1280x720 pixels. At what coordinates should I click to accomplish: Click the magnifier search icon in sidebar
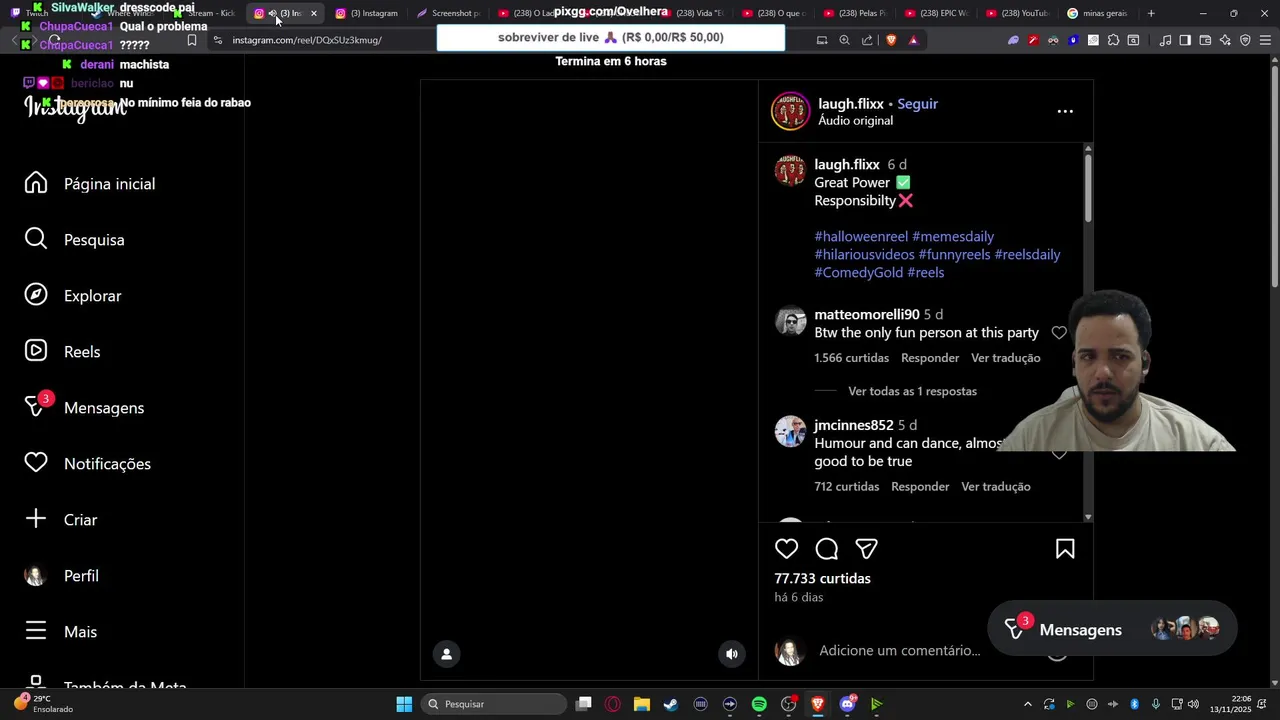pos(36,239)
